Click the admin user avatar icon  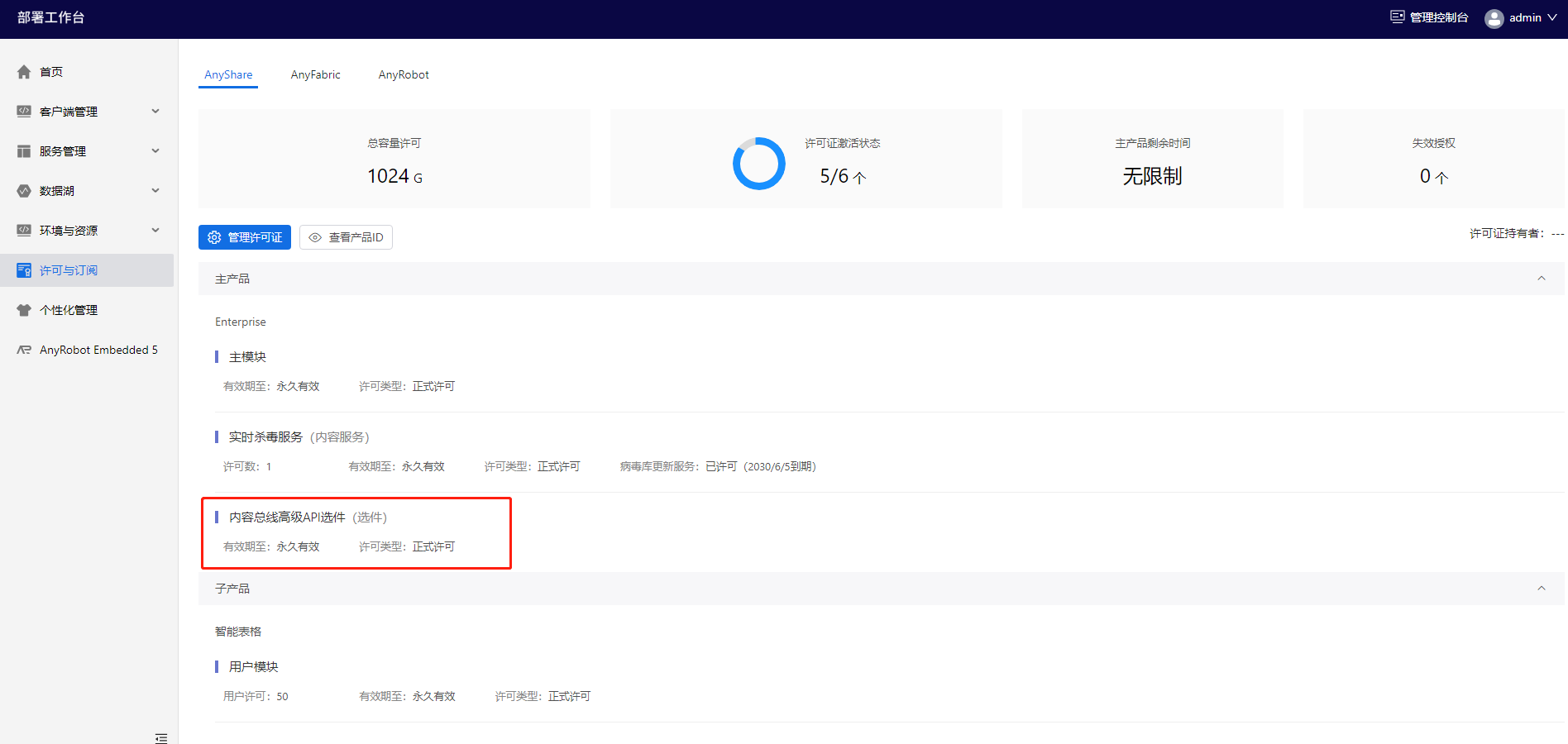1494,18
